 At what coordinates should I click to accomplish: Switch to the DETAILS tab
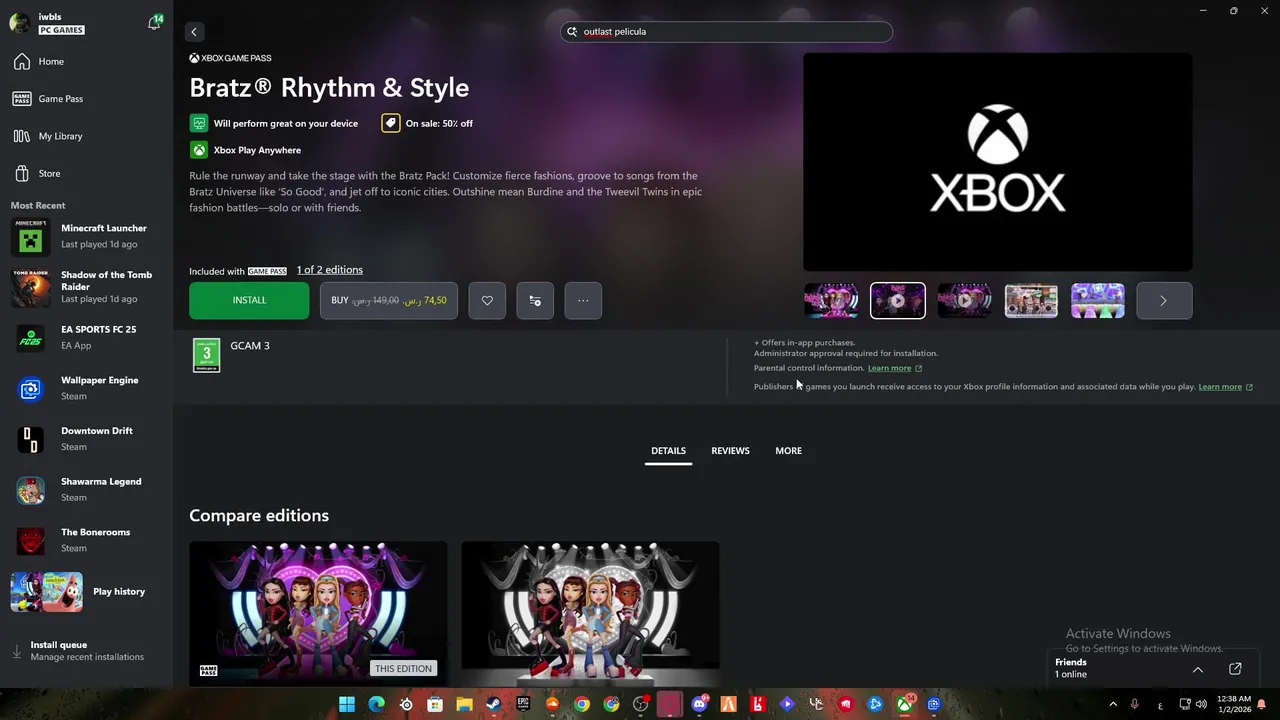point(668,451)
